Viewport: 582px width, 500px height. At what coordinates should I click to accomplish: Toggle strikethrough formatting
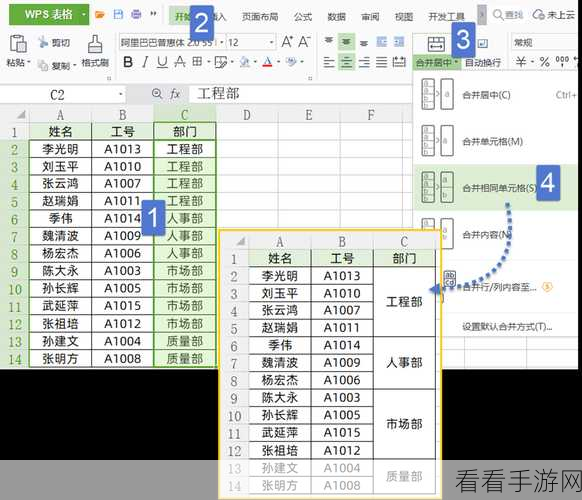coord(180,62)
